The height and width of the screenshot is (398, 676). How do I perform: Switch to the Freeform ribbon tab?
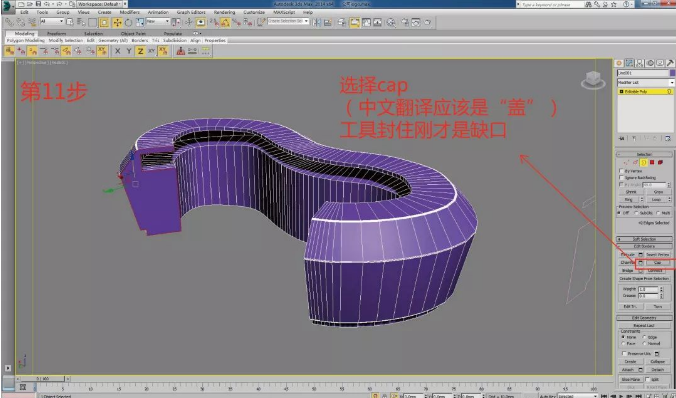click(x=56, y=33)
